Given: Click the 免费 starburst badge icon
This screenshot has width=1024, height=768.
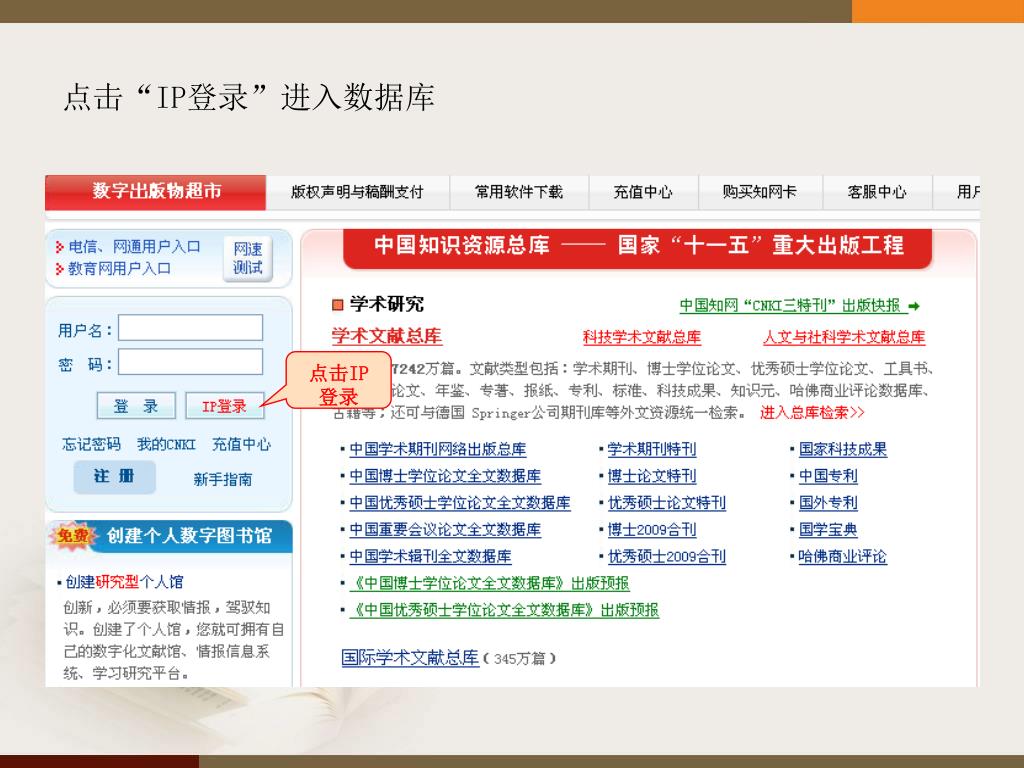Looking at the screenshot, I should point(72,536).
